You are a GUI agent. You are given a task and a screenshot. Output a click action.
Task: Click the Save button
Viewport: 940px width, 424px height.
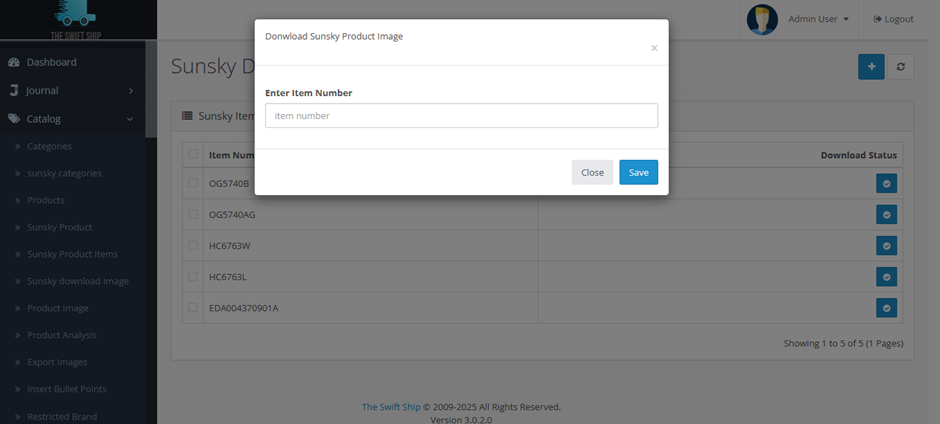tap(638, 172)
